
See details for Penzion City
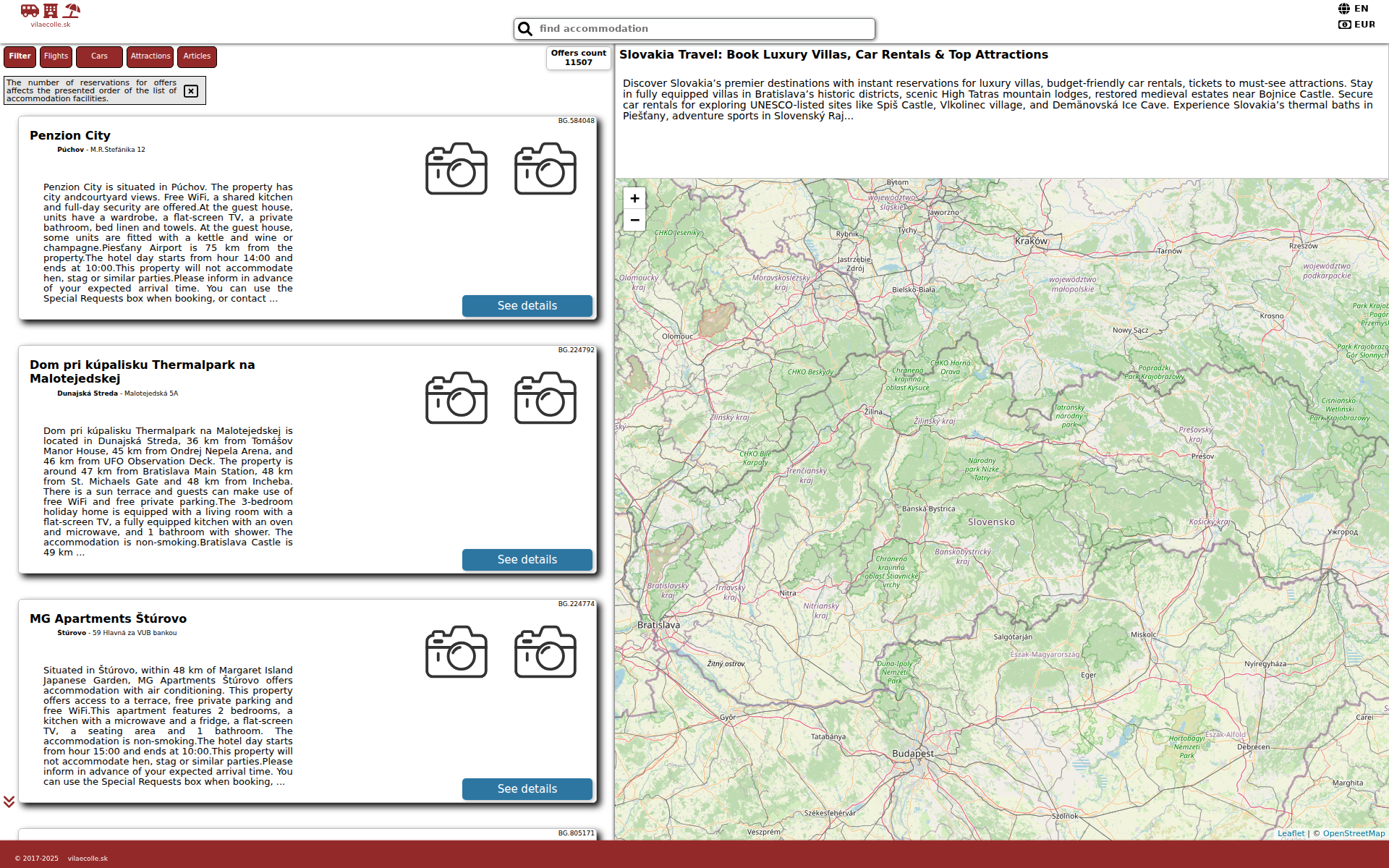[x=527, y=306]
